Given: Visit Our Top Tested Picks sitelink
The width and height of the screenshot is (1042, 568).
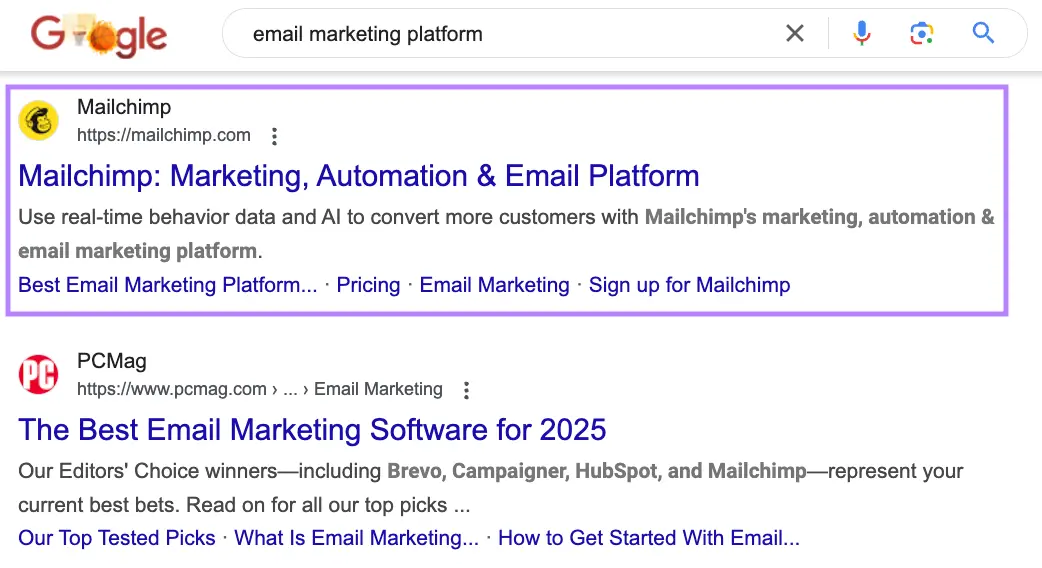Looking at the screenshot, I should pyautogui.click(x=117, y=538).
